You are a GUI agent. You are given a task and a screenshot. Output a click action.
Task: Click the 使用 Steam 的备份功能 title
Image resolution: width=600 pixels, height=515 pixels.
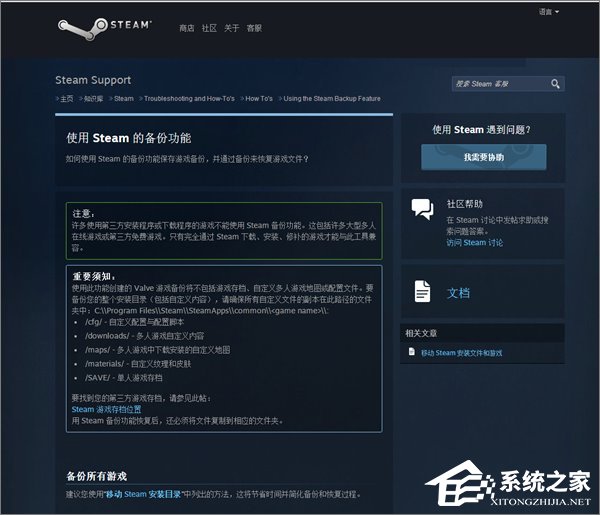pyautogui.click(x=129, y=138)
